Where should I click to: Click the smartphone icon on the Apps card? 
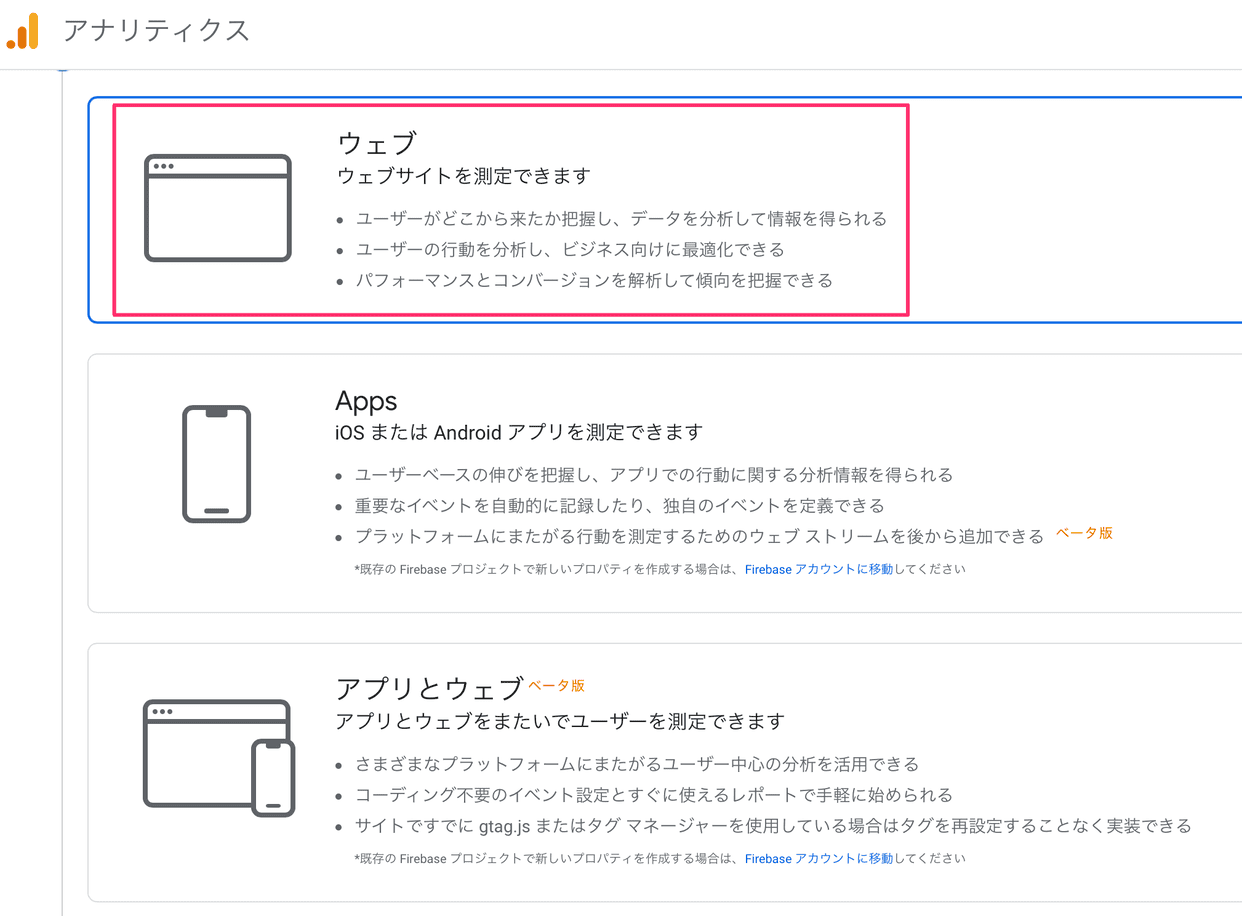[x=216, y=463]
